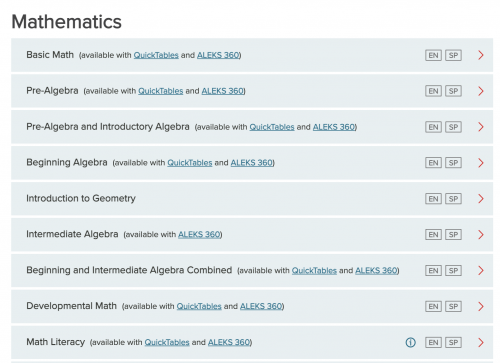Screen dimensions: 500x363
Task: Select EN badge for Basic Math
Action: [433, 55]
